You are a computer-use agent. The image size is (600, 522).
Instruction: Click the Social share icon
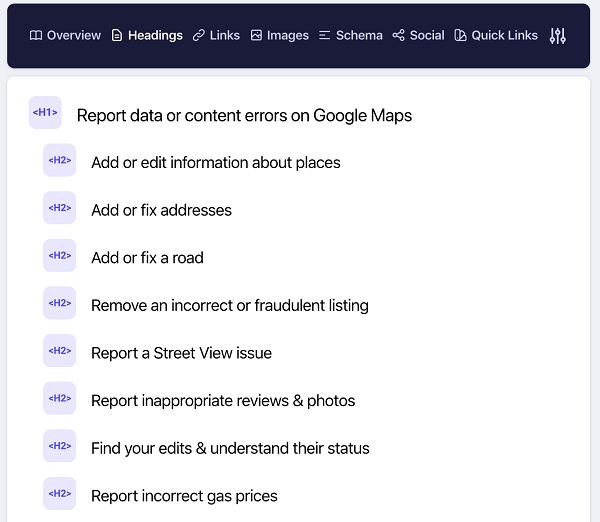[398, 36]
